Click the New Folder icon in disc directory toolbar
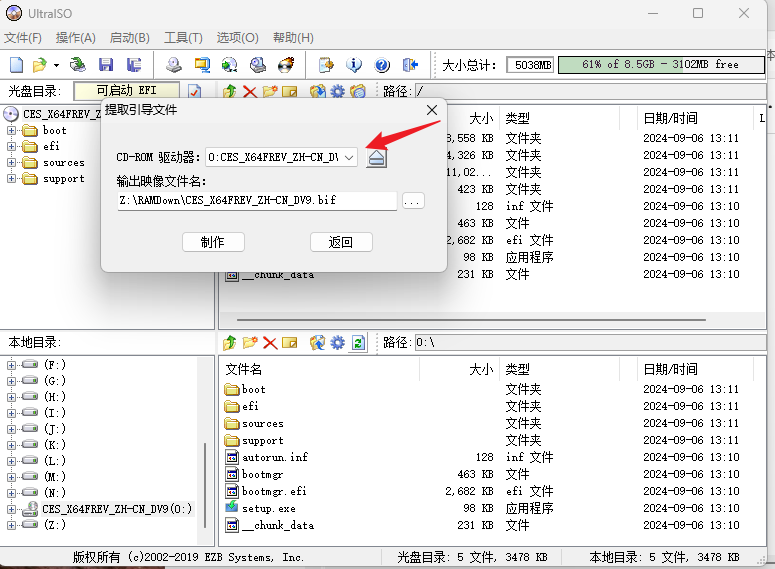The image size is (775, 569). coord(270,91)
